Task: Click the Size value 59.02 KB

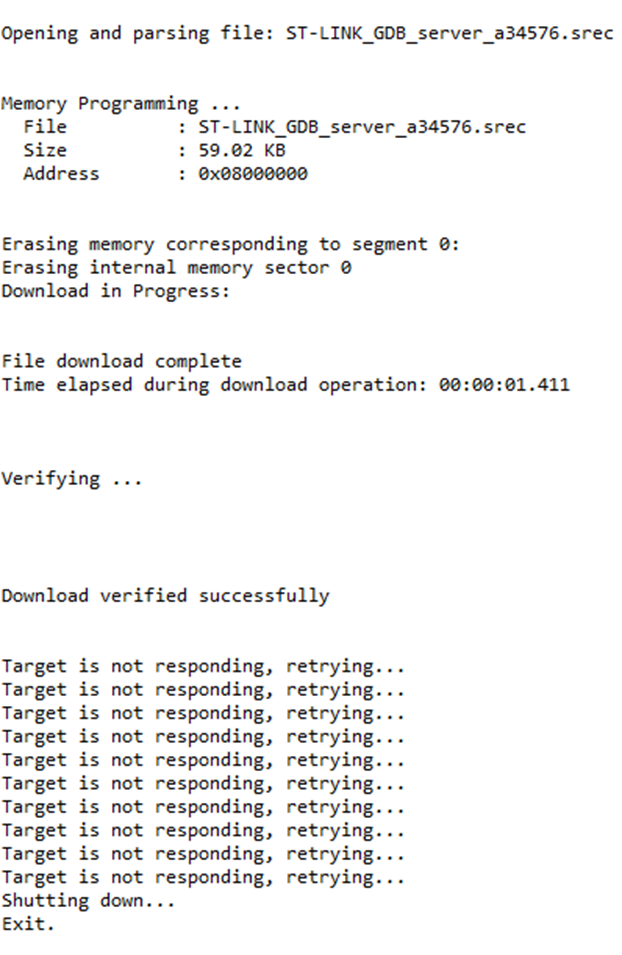Action: point(242,150)
